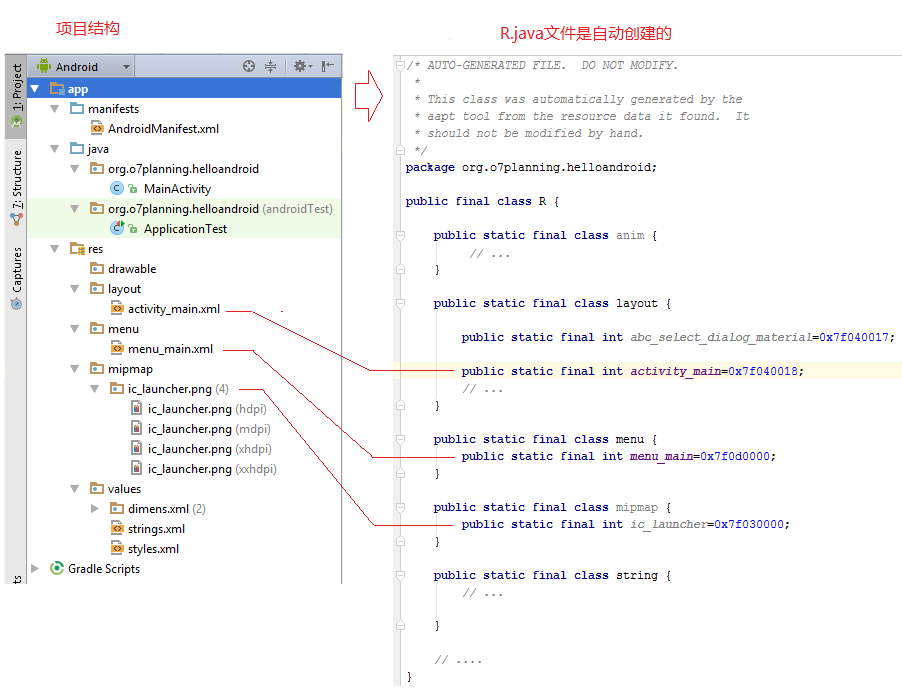Expand the Gradle Scripts node

pos(35,569)
